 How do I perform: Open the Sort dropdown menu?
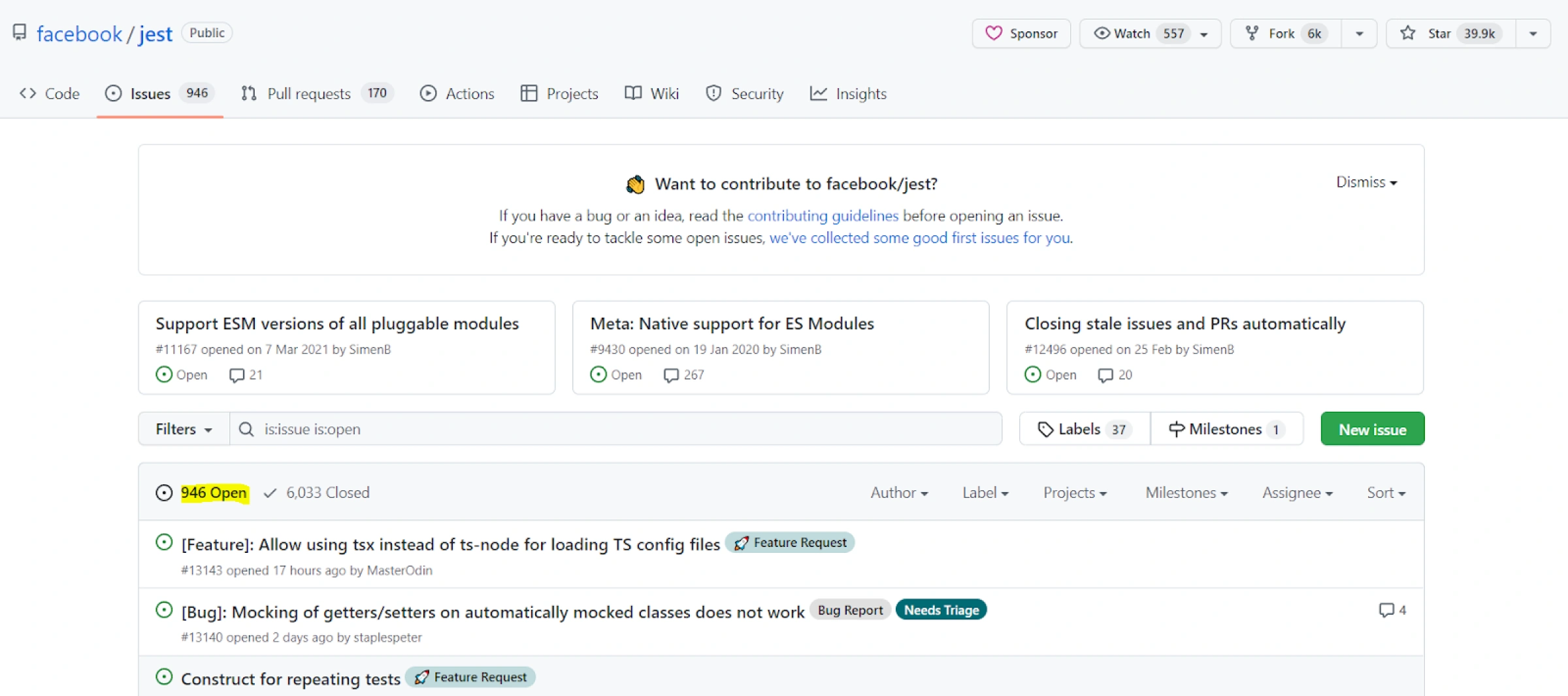(1386, 493)
